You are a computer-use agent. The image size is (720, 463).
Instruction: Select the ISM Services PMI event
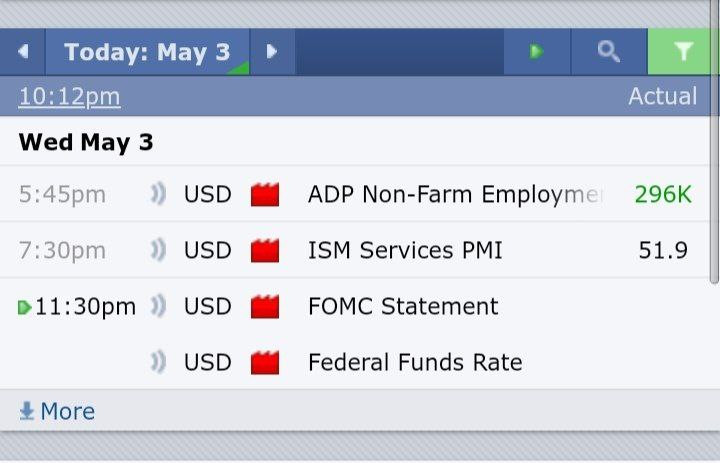(404, 250)
